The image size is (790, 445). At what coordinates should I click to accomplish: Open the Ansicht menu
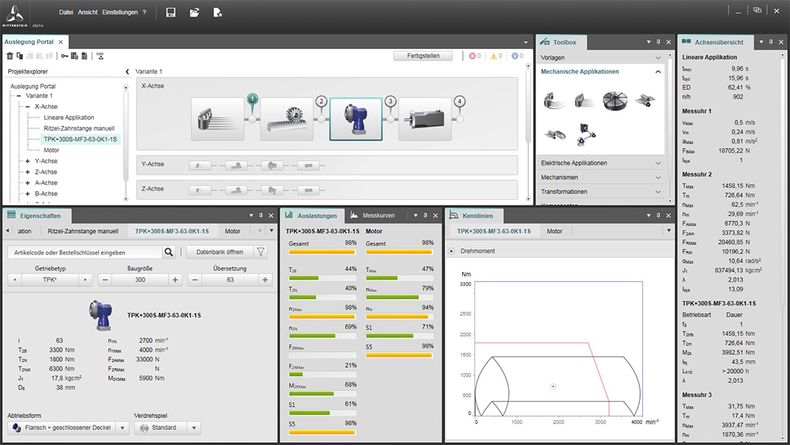pyautogui.click(x=87, y=13)
